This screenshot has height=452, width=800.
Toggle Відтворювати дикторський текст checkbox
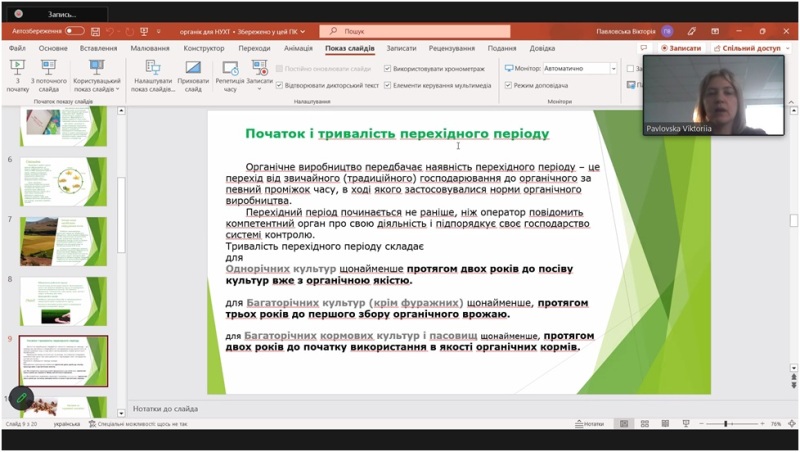point(279,85)
